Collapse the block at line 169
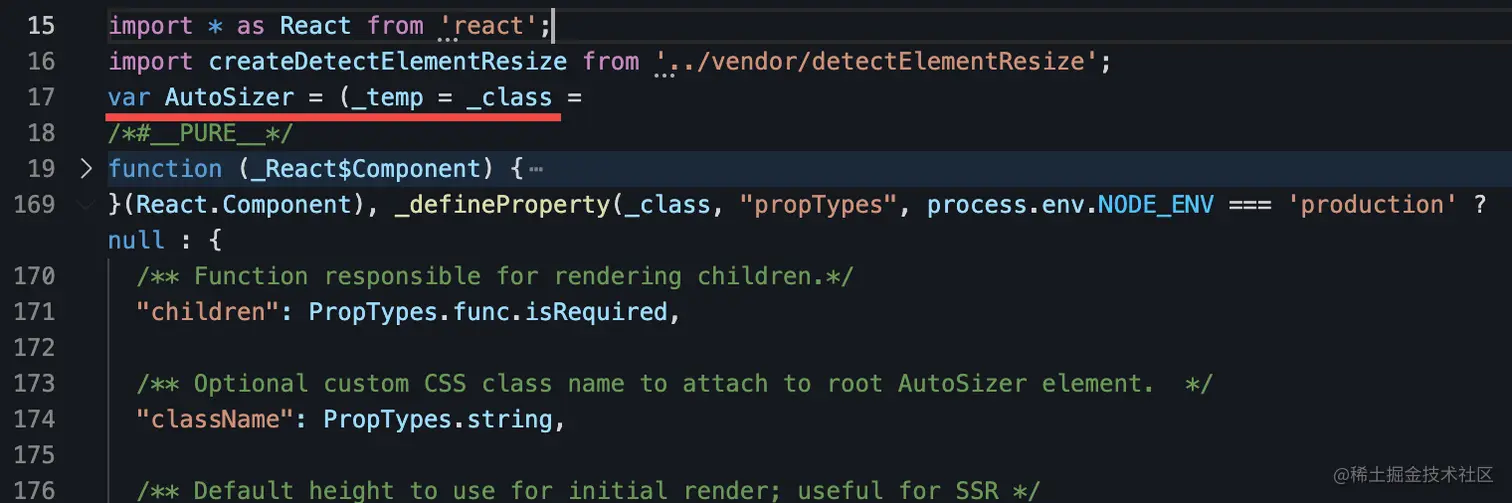The image size is (1512, 503). 86,204
